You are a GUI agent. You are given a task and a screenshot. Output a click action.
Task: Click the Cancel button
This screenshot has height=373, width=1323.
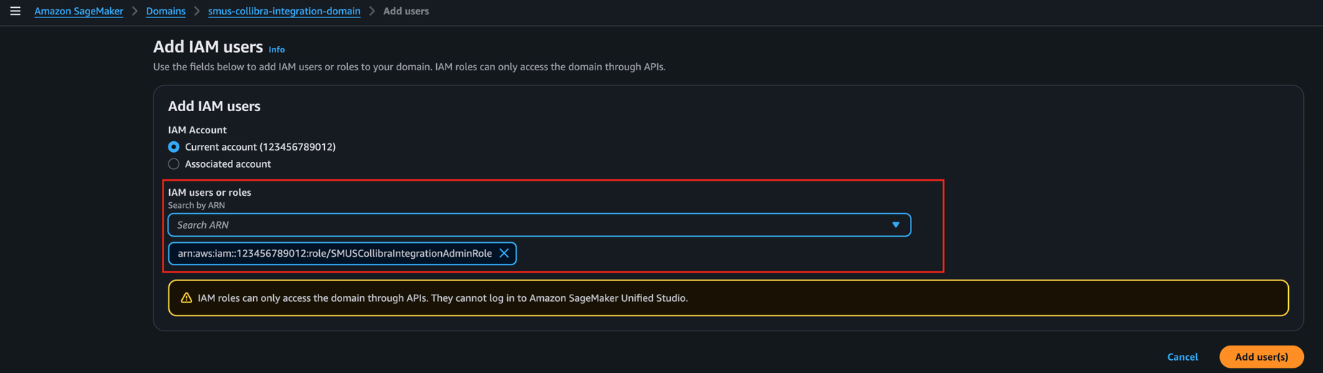[x=1182, y=357]
